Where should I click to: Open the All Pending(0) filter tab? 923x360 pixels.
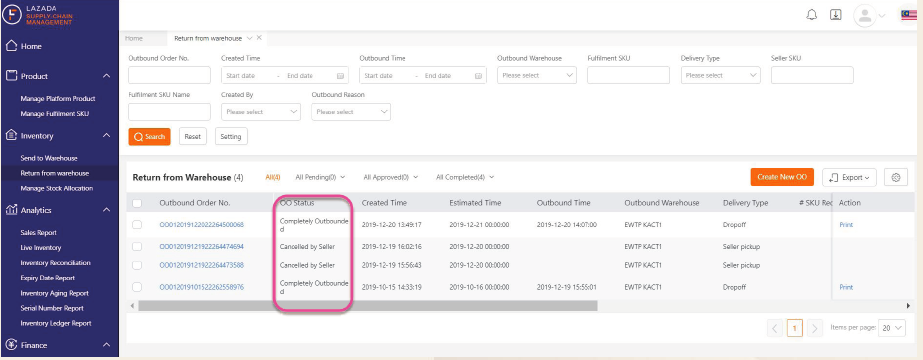tap(320, 177)
